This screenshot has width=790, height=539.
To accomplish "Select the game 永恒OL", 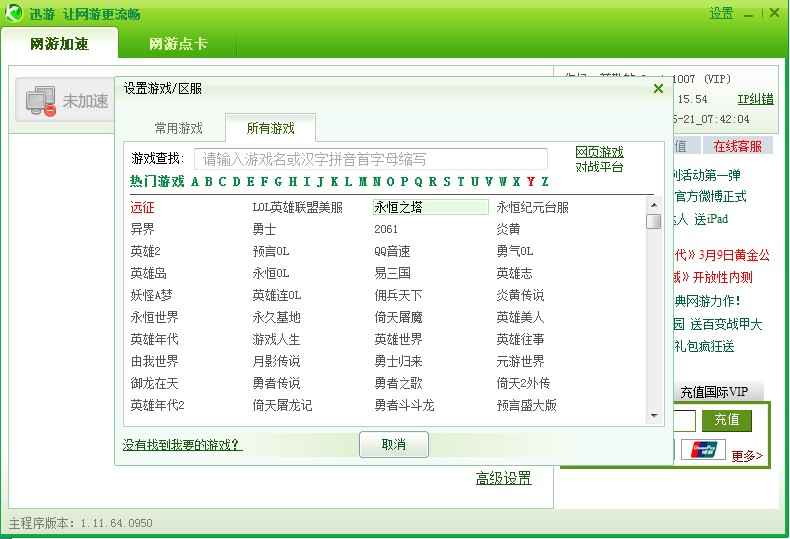I will (271, 274).
